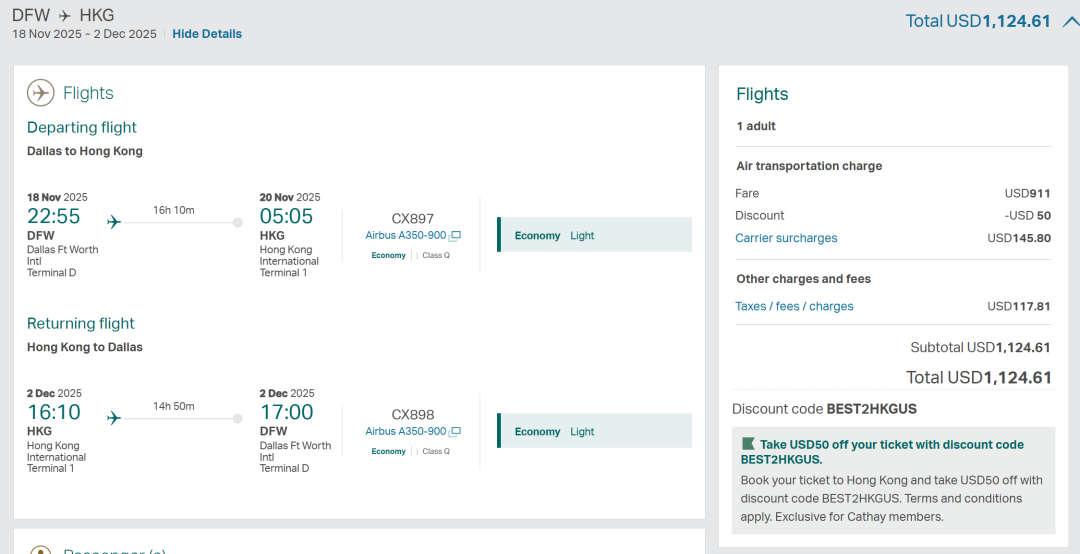1080x554 pixels.
Task: Open Airbus A350-900 aircraft info for CX898
Action: pyautogui.click(x=406, y=432)
